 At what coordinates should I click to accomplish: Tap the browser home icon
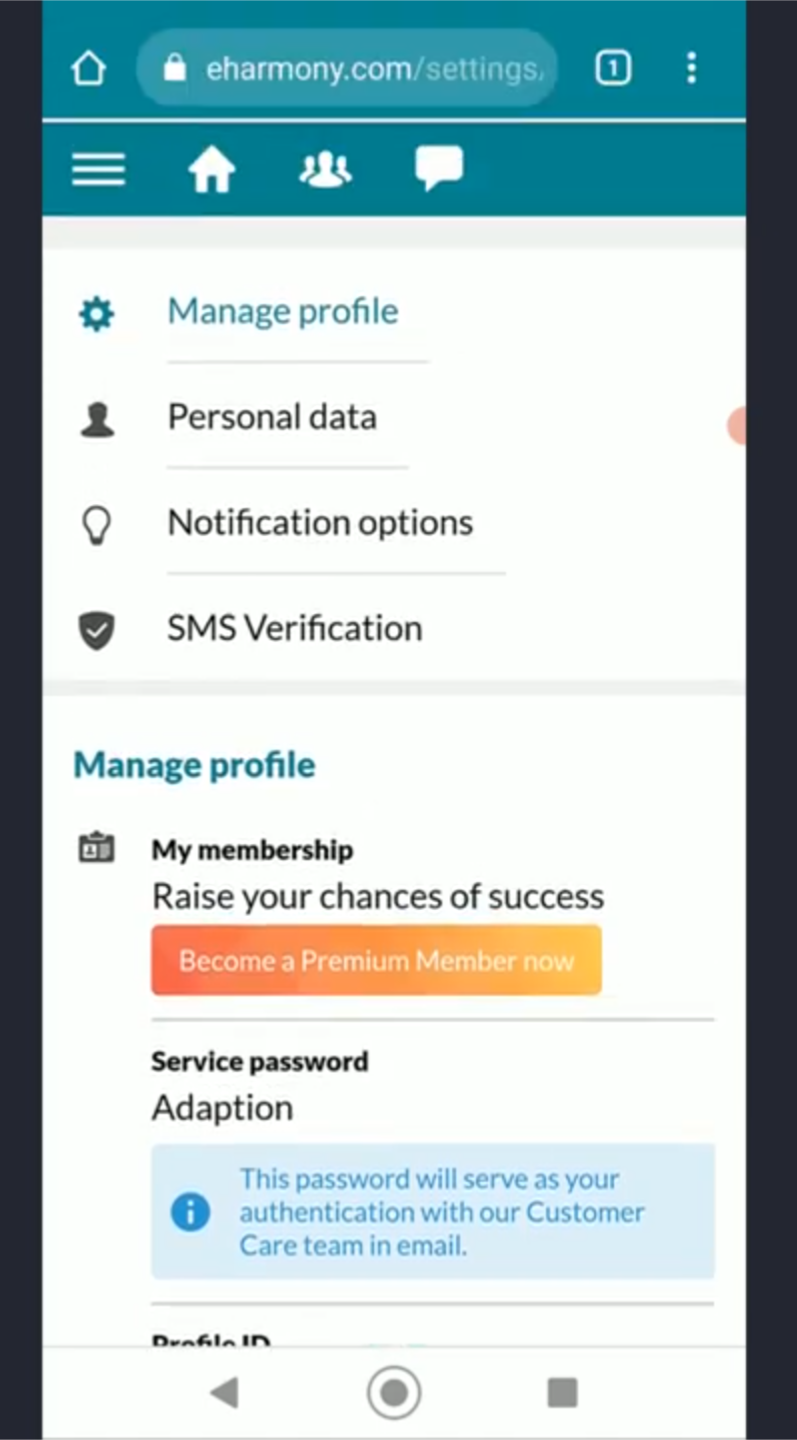[x=88, y=68]
